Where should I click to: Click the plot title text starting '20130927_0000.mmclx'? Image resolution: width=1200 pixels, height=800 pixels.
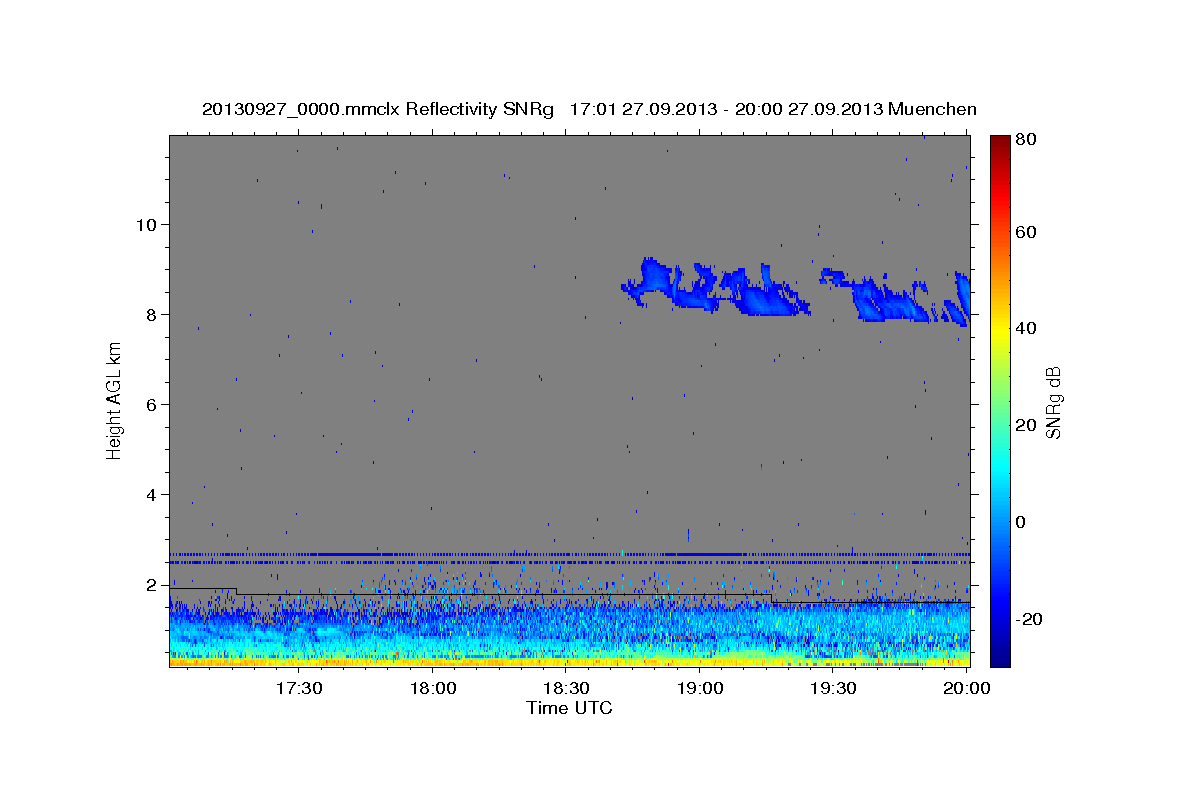point(589,109)
